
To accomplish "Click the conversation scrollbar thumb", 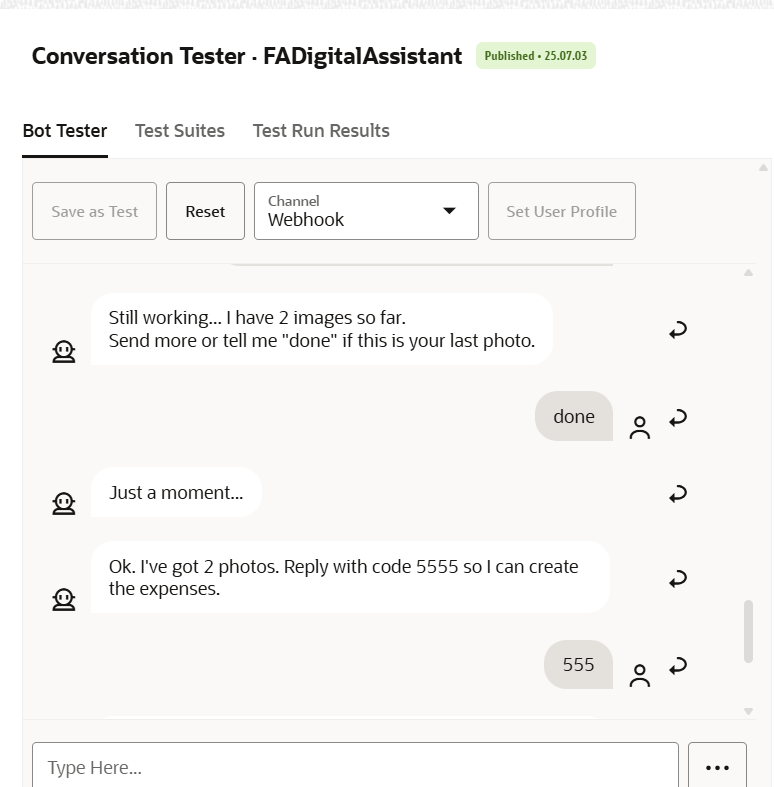I will pos(748,631).
